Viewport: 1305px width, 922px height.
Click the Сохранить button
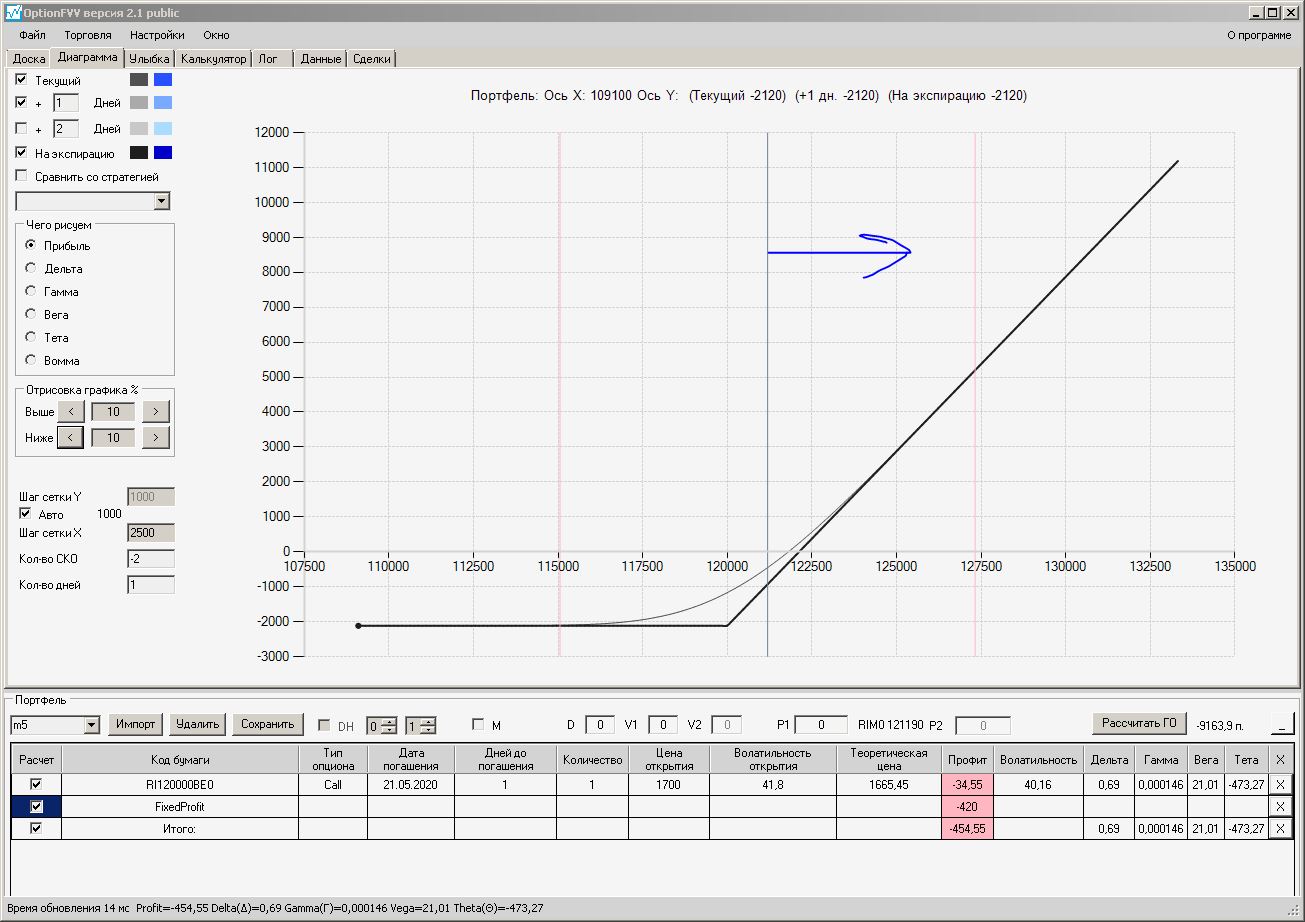coord(267,724)
